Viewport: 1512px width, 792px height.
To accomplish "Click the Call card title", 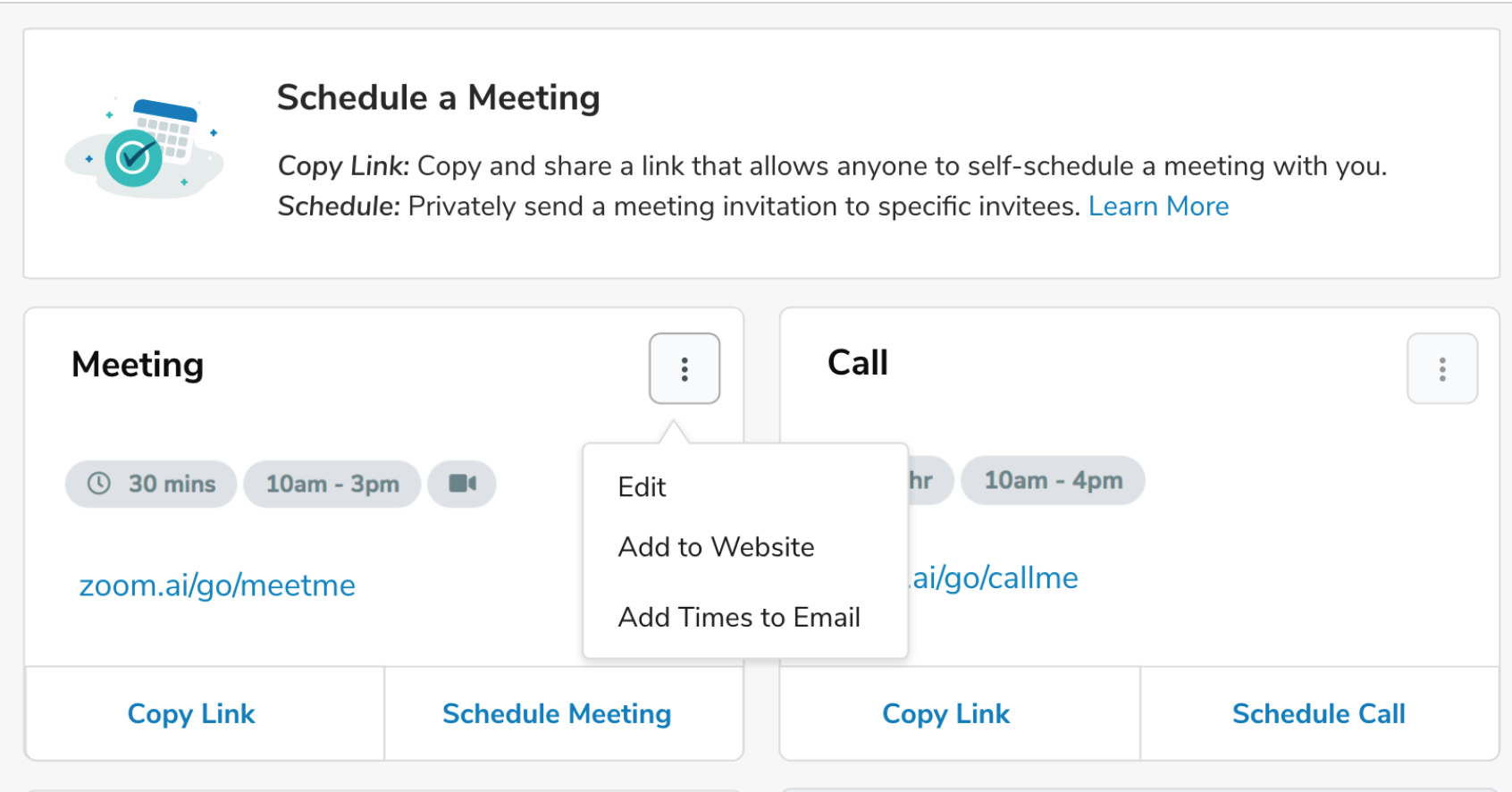I will coord(858,363).
